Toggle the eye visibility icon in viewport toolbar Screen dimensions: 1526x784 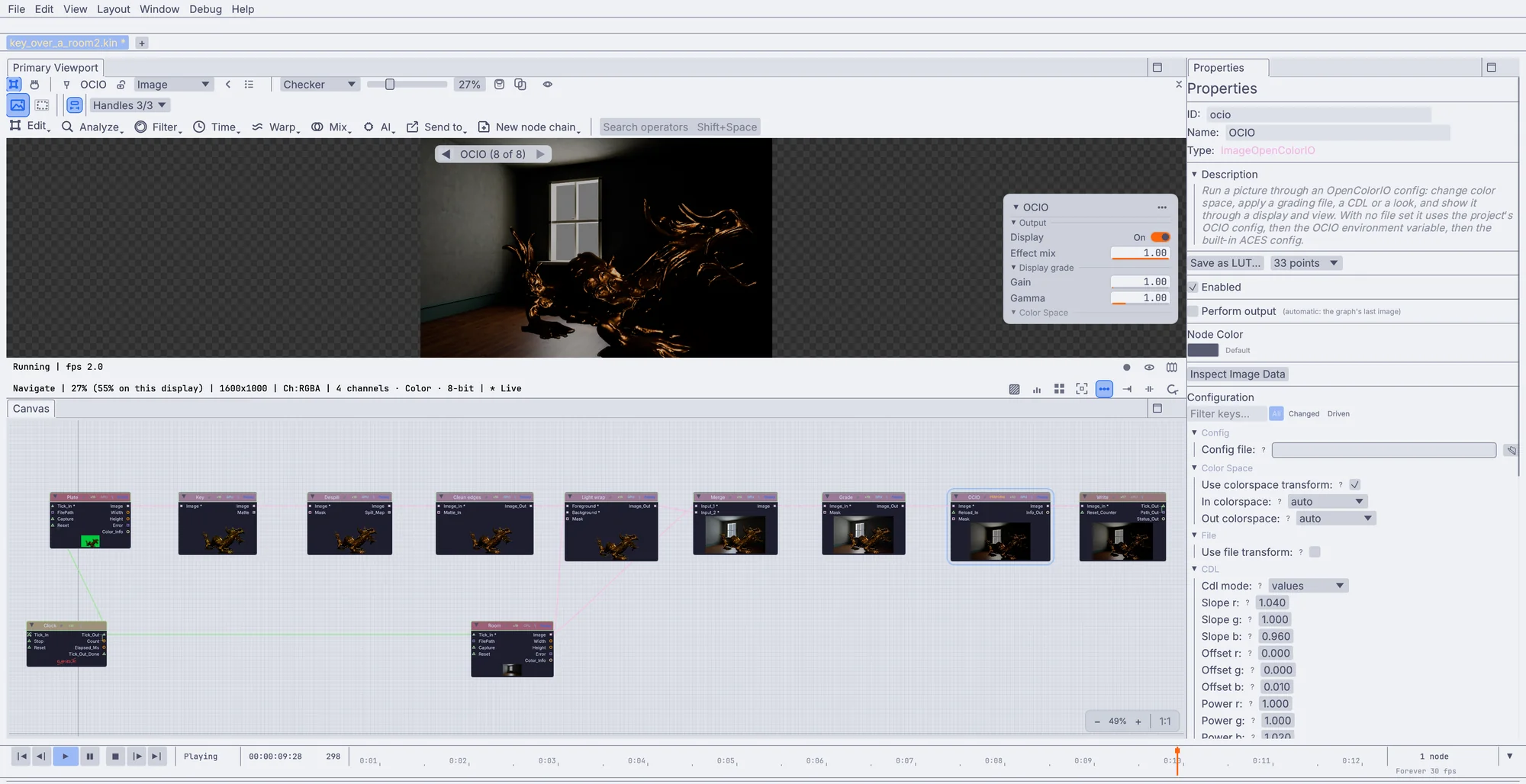coord(548,85)
